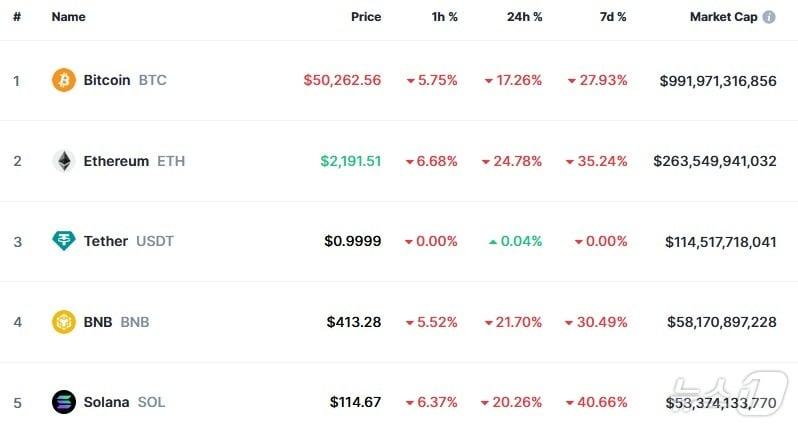The width and height of the screenshot is (798, 428).
Task: Click the Tether coin logo icon
Action: [64, 241]
